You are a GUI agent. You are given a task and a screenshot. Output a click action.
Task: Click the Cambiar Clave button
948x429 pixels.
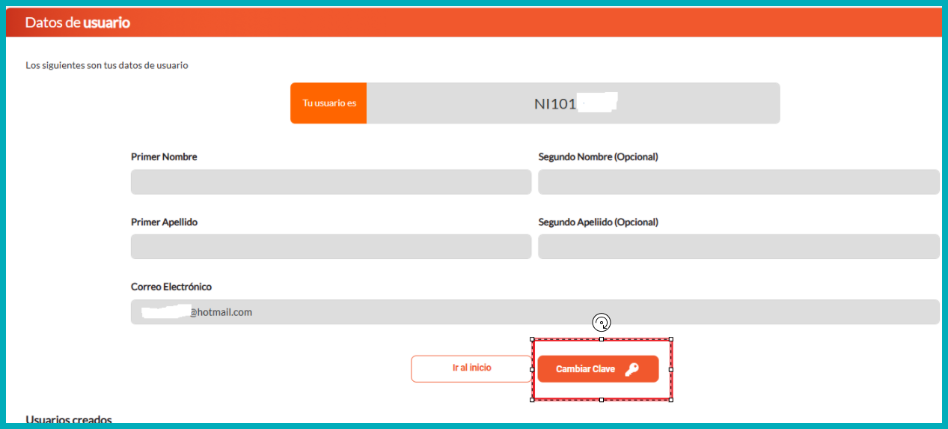[598, 369]
